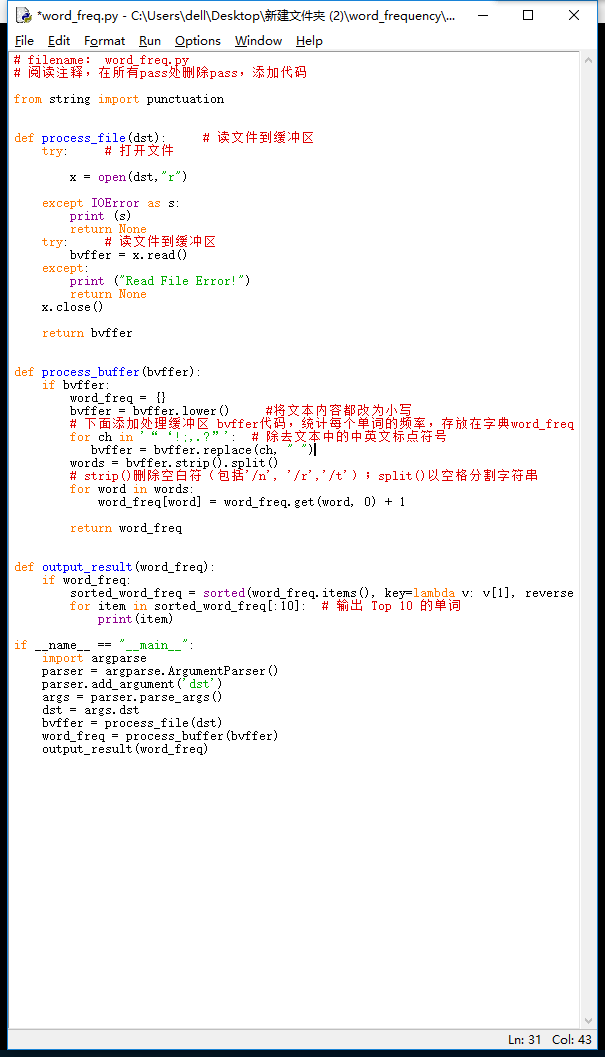Click the 'return bvffer' line
The height and width of the screenshot is (1057, 605).
[87, 333]
